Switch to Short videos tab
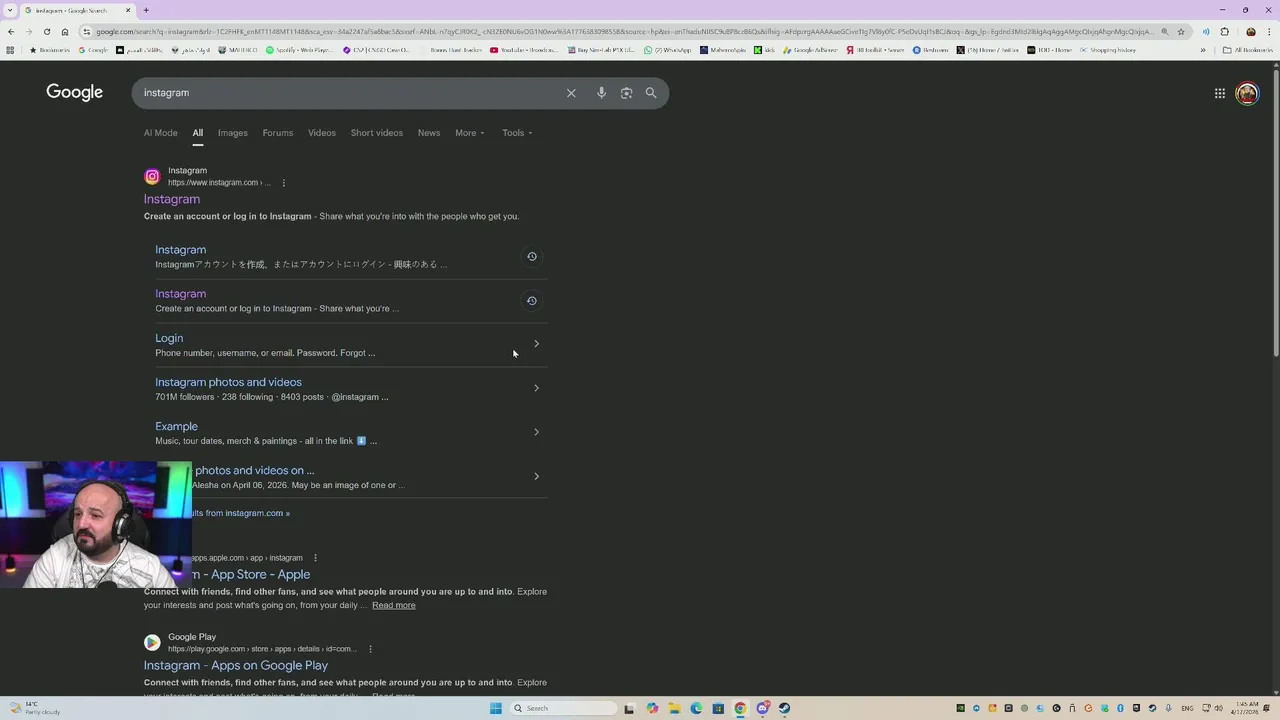The image size is (1280, 720). coord(377,133)
